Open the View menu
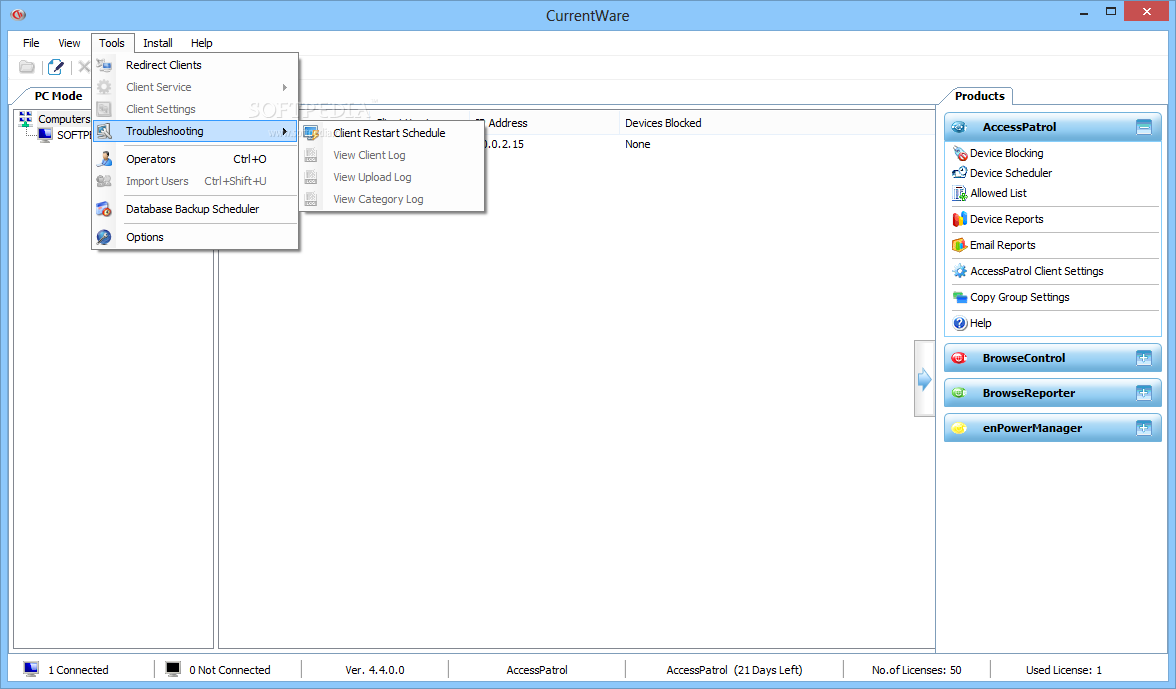Screen dimensions: 1176x689 click(x=69, y=43)
